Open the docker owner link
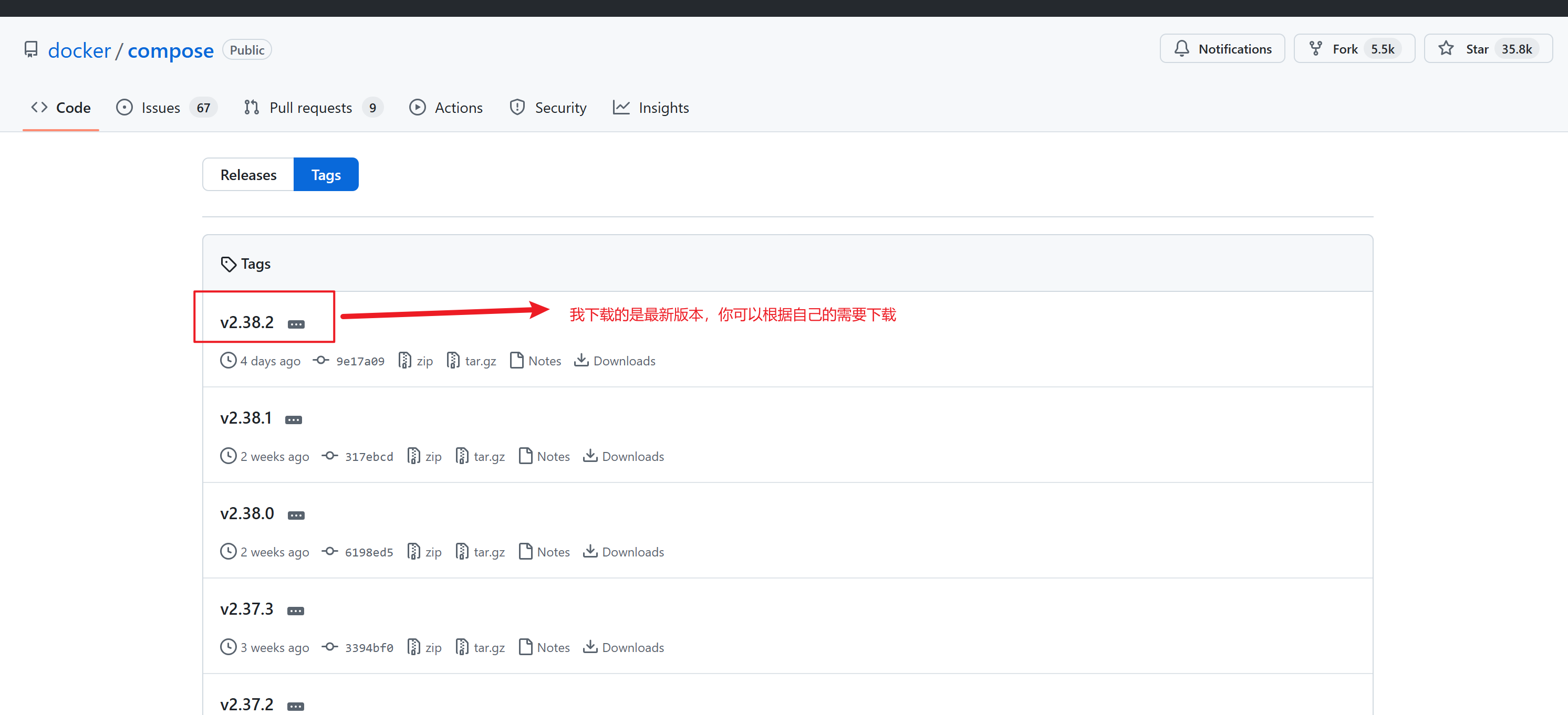1568x715 pixels. 79,50
